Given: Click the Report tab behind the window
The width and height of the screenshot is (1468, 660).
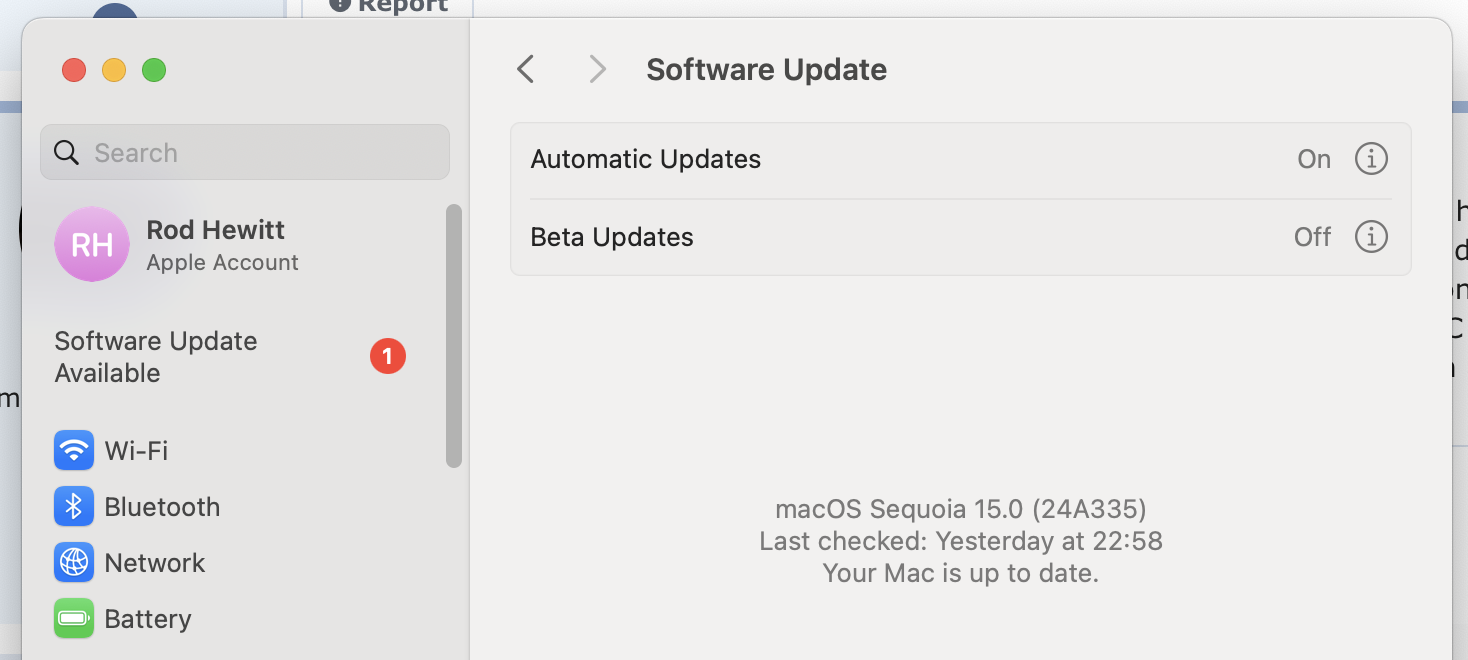Looking at the screenshot, I should tap(388, 6).
